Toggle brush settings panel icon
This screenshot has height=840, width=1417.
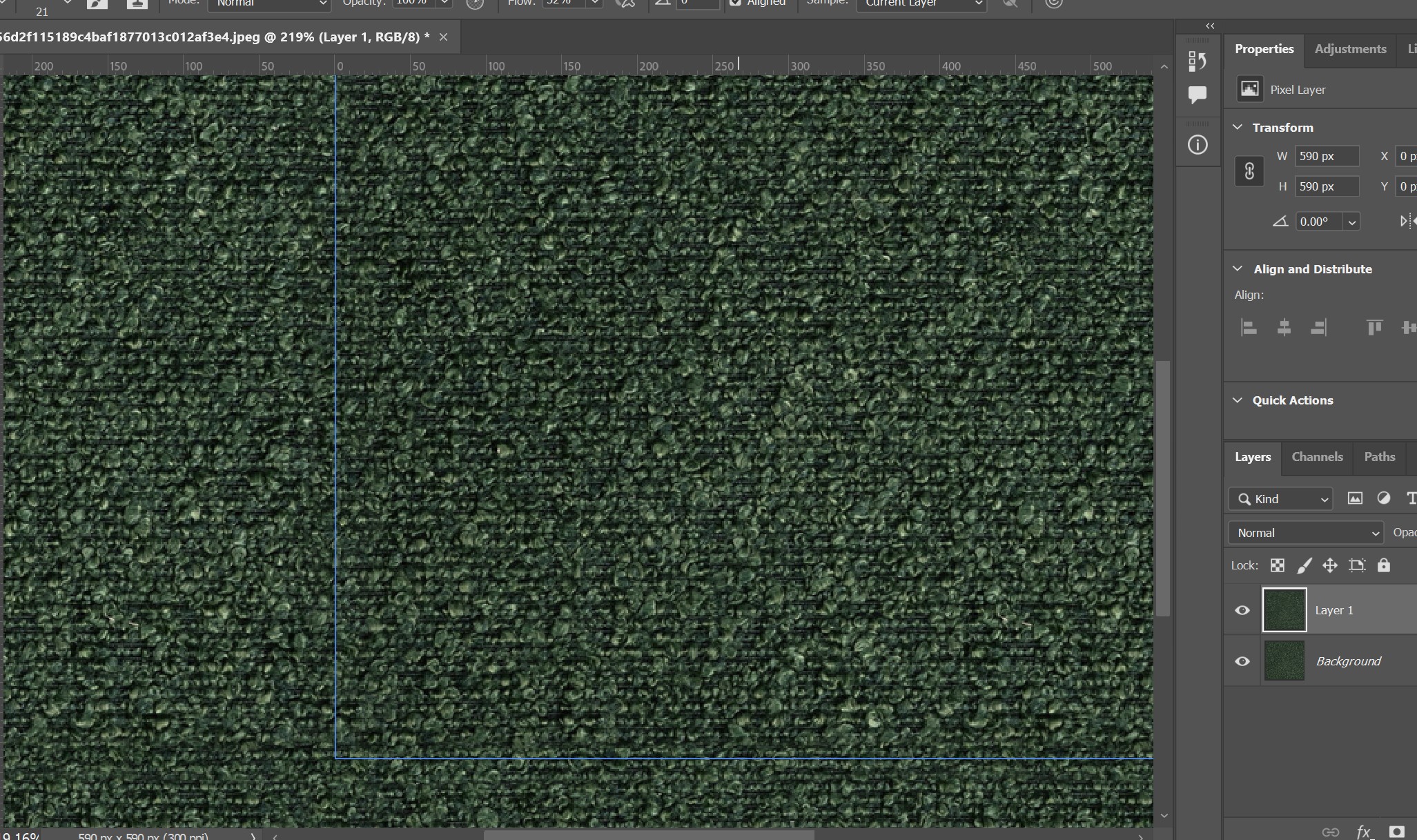point(97,3)
